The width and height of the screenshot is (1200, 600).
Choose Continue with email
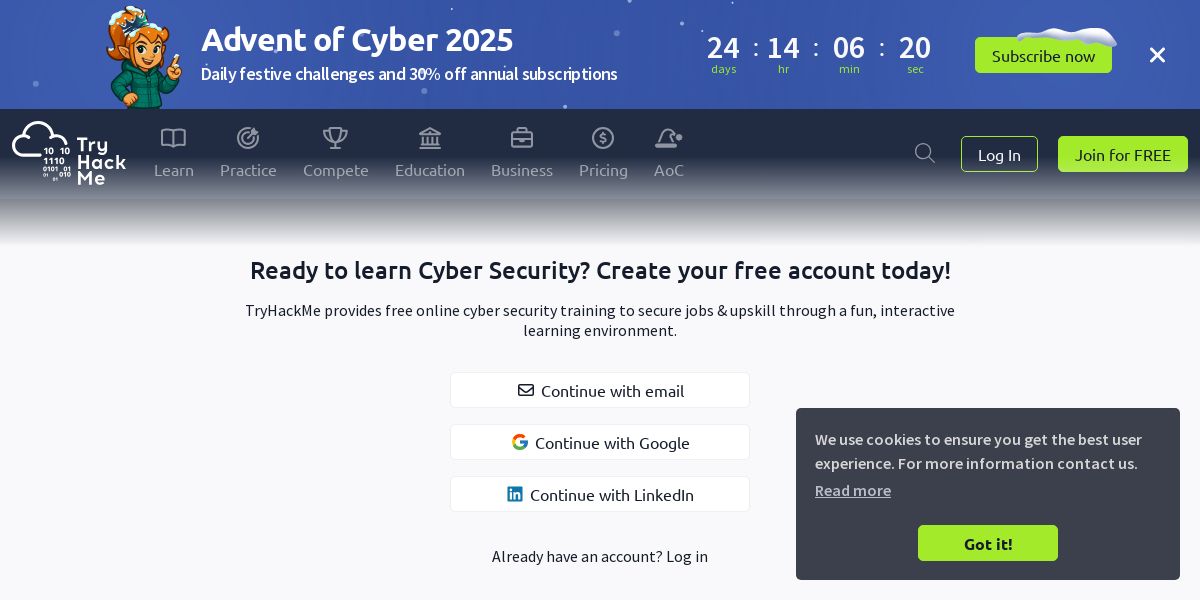coord(600,390)
